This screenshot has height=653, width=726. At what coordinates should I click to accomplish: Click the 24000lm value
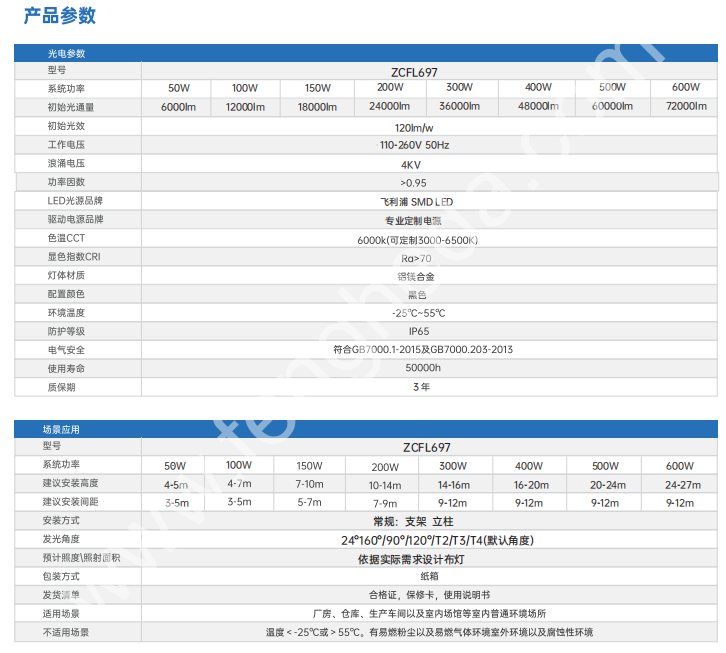(x=389, y=107)
